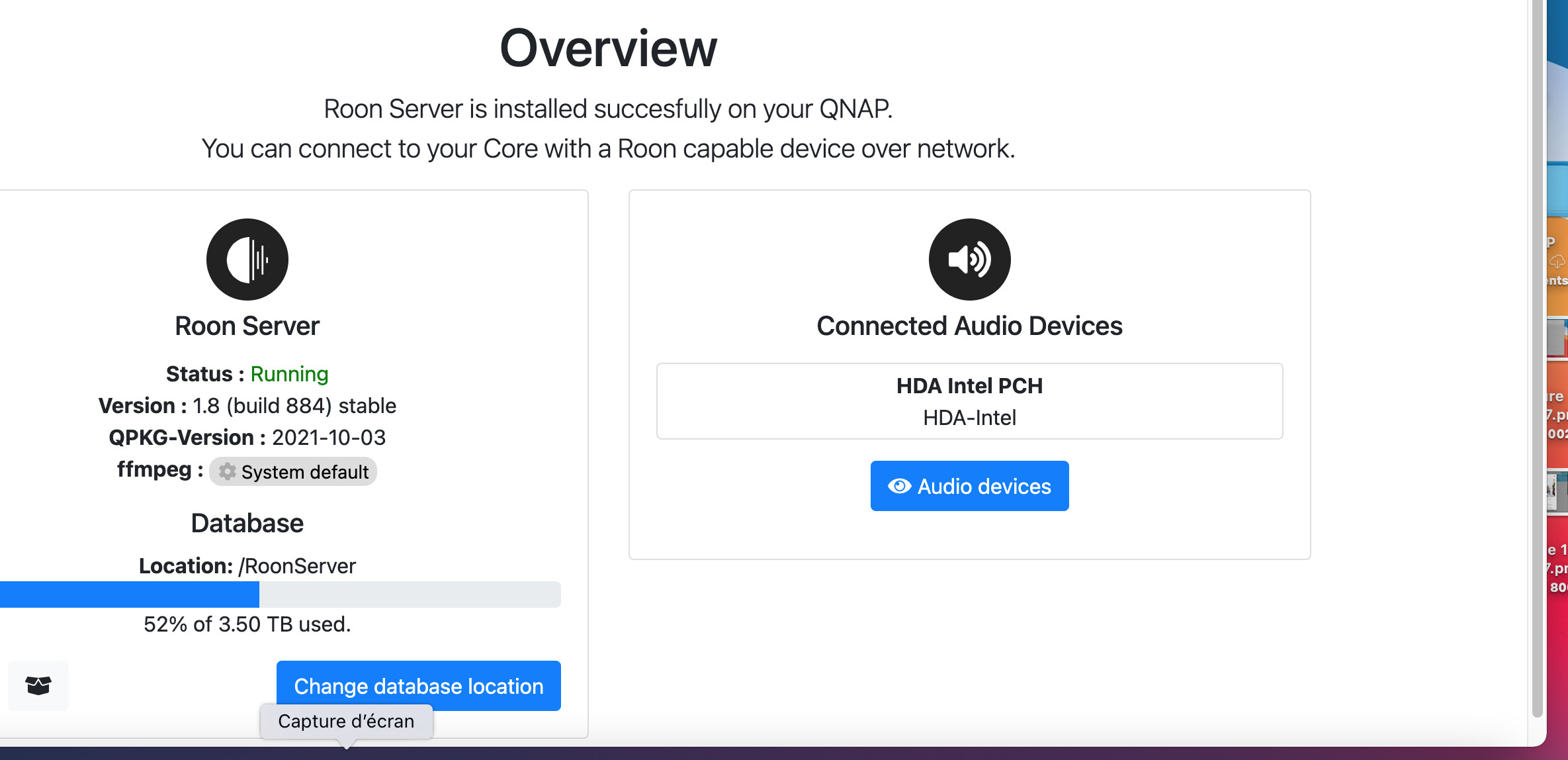Click the lower desktop screenshot thumbnail
This screenshot has width=1568, height=760.
point(1558,491)
